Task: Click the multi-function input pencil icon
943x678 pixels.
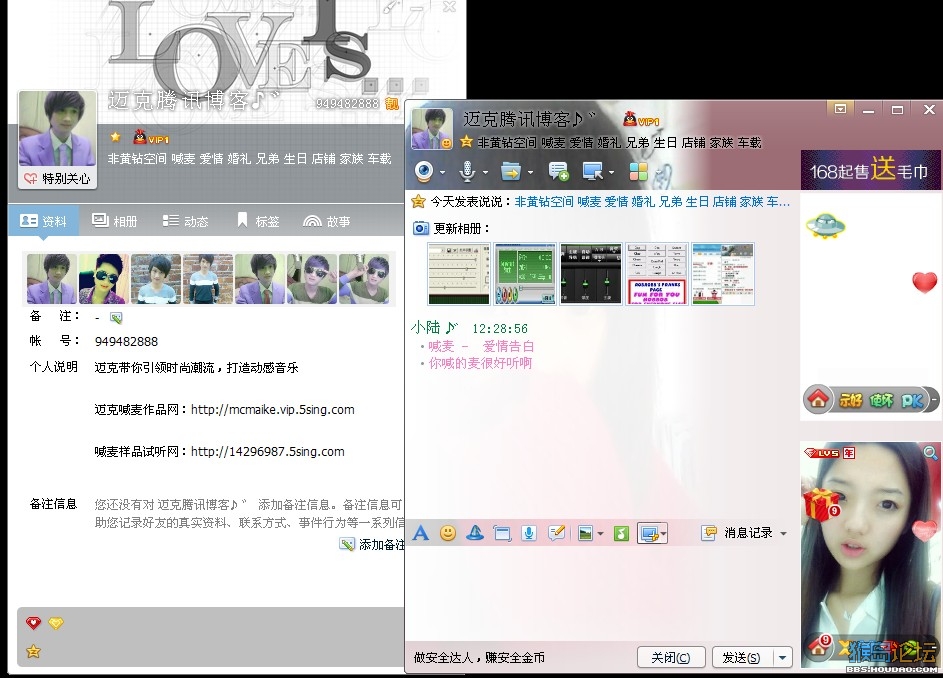Action: click(557, 533)
